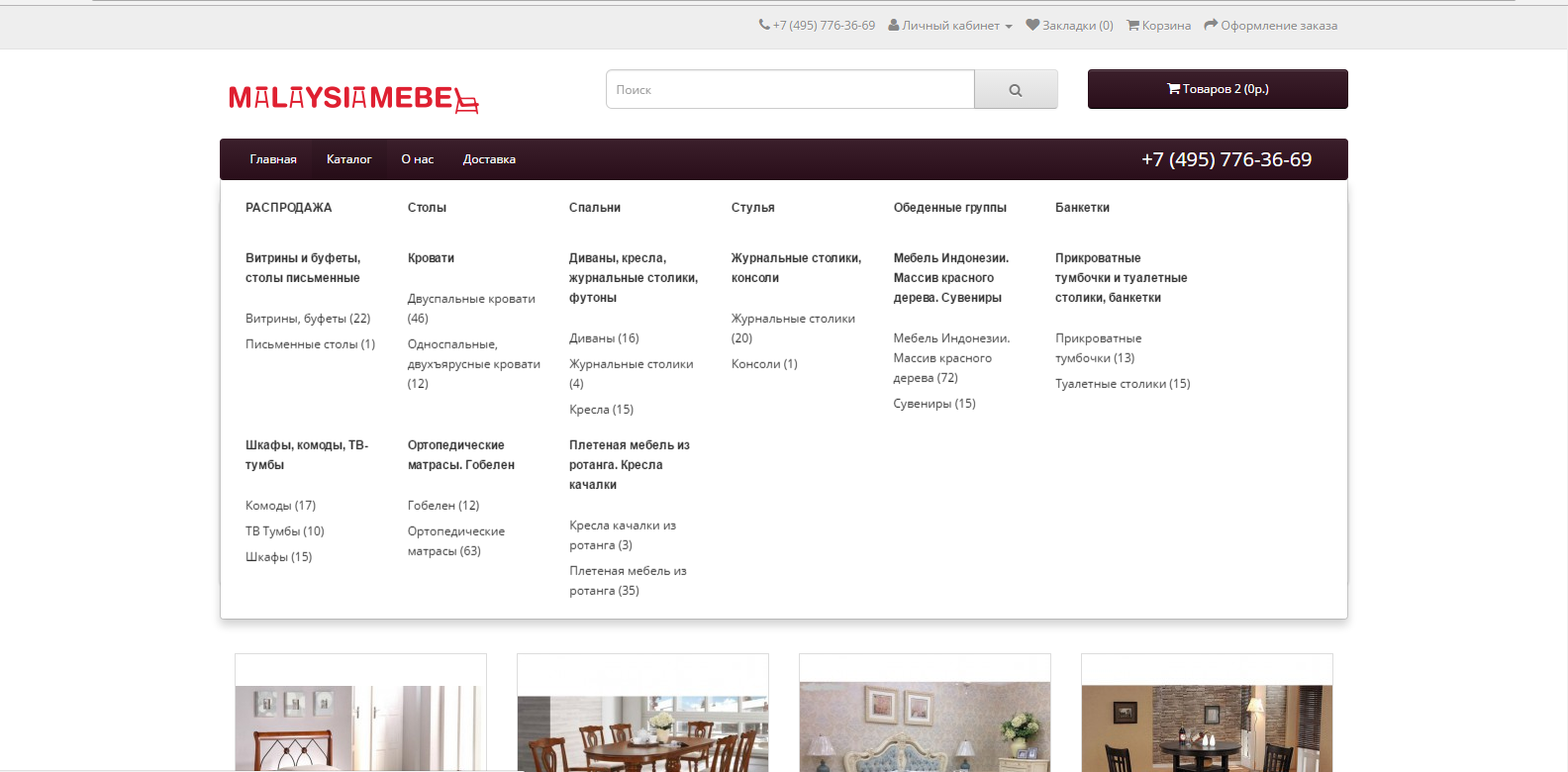Viewport: 1568px width, 772px height.
Task: Click inside the Поиск search field
Action: point(790,89)
